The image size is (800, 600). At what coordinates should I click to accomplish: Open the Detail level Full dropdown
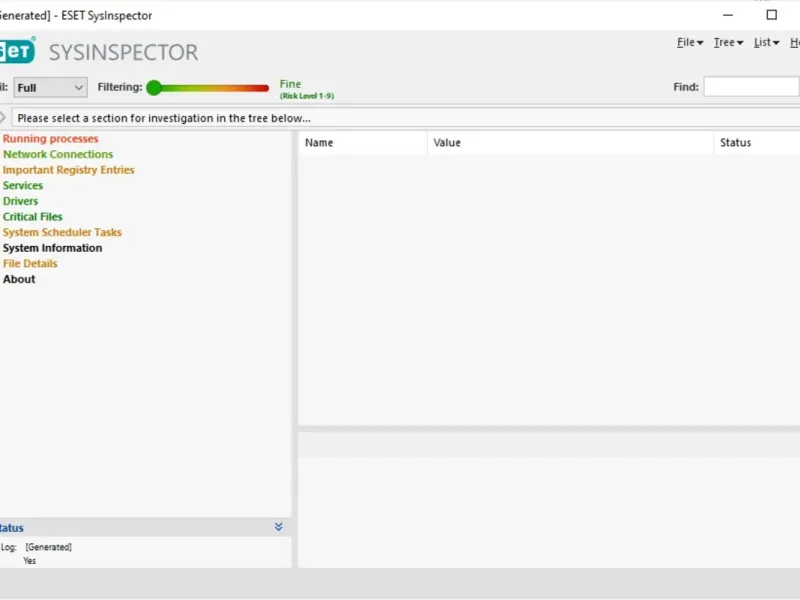(x=51, y=88)
